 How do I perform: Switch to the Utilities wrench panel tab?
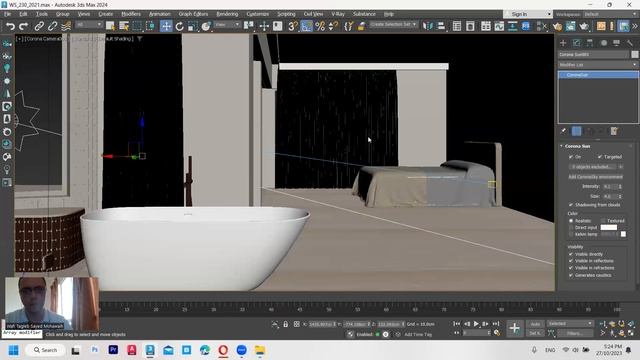coord(630,42)
